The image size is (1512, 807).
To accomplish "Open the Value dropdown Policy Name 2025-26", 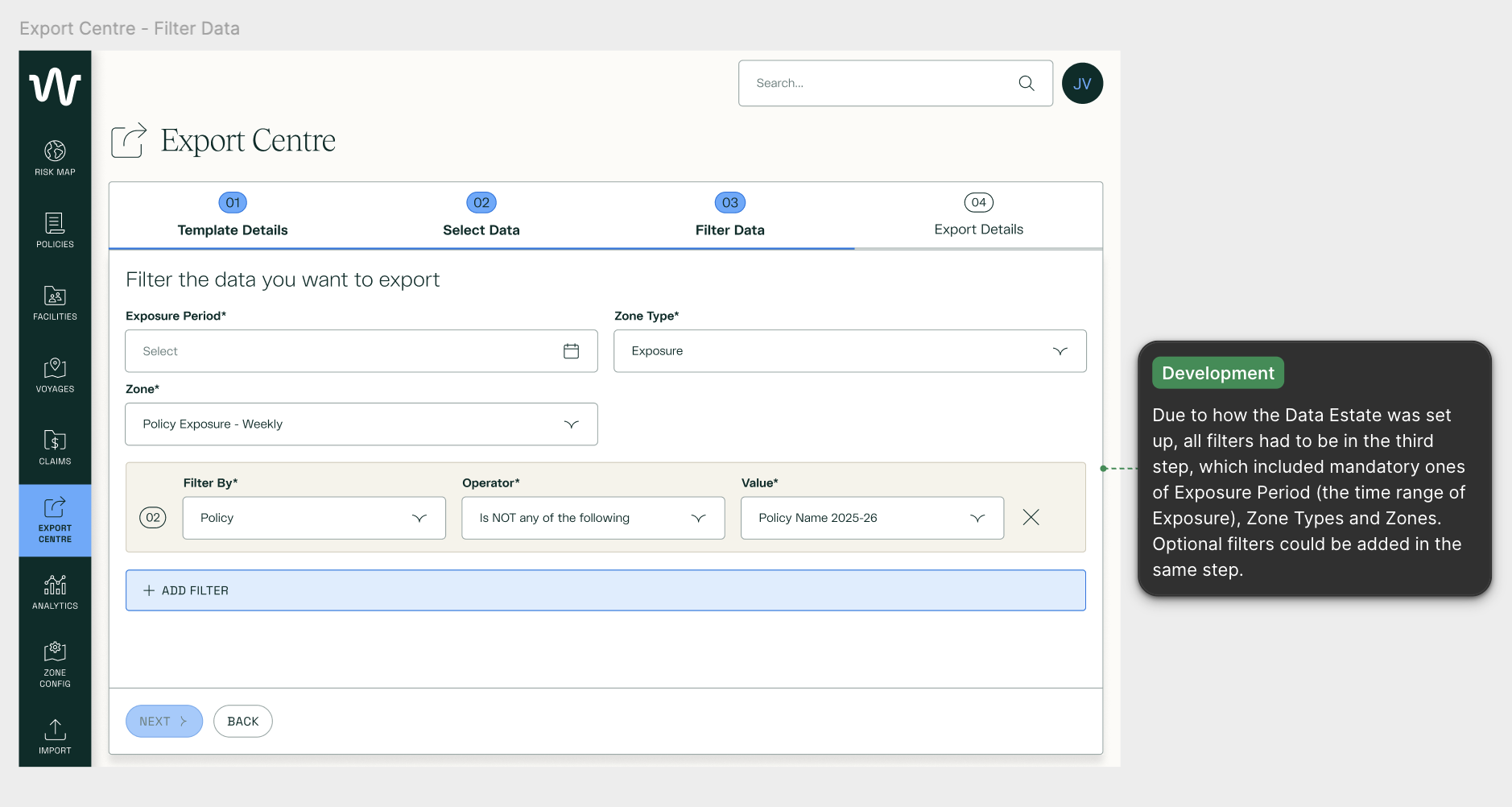I will 872,518.
